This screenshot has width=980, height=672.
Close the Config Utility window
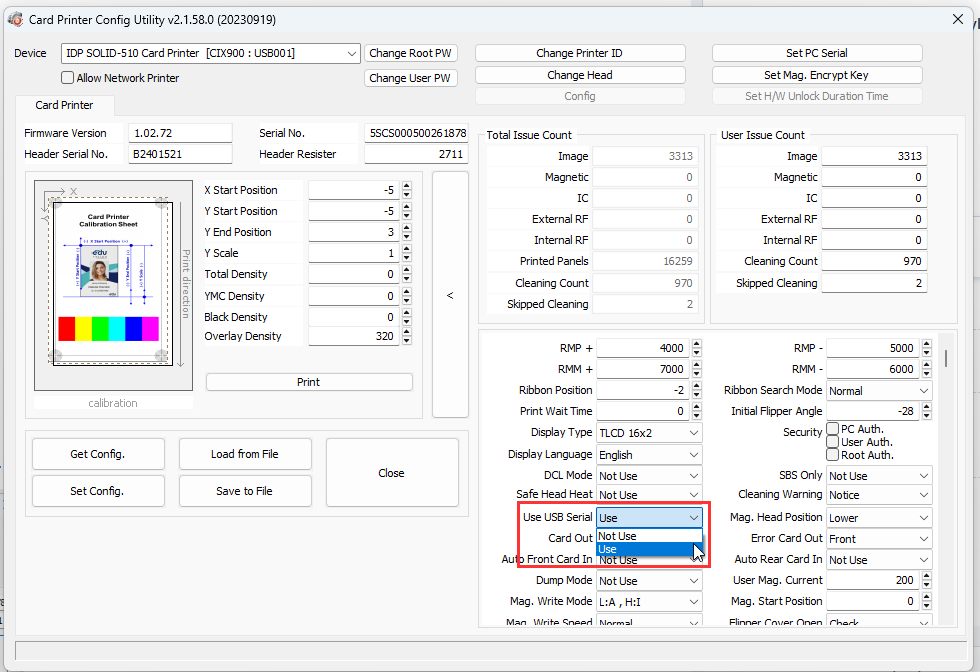pyautogui.click(x=958, y=19)
